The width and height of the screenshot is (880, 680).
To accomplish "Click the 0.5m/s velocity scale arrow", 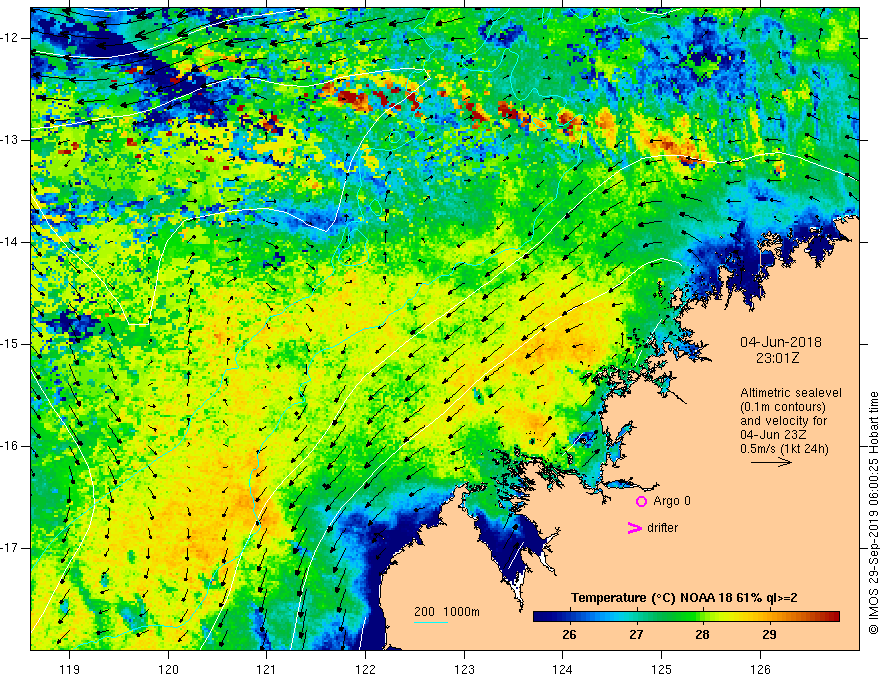I will click(771, 462).
